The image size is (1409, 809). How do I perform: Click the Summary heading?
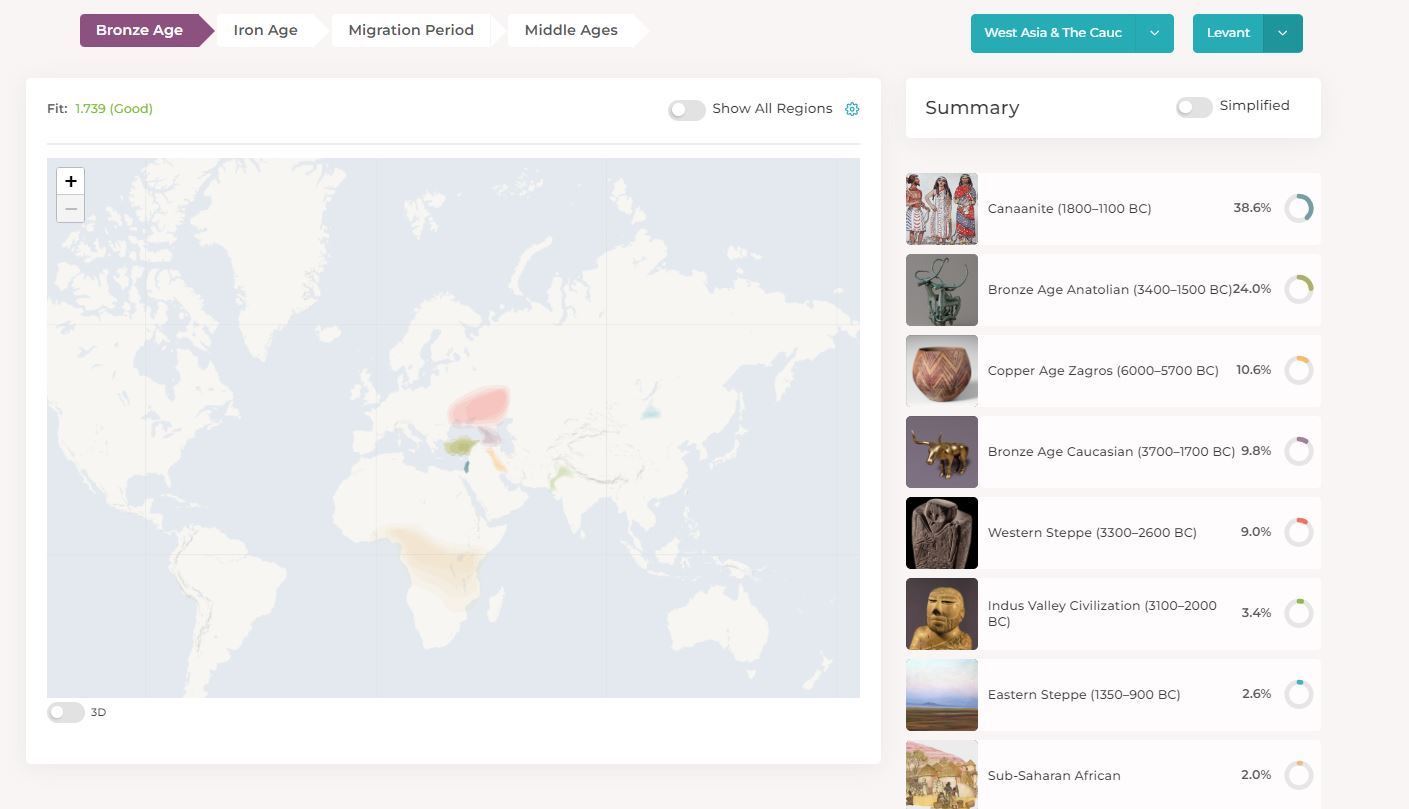(972, 108)
